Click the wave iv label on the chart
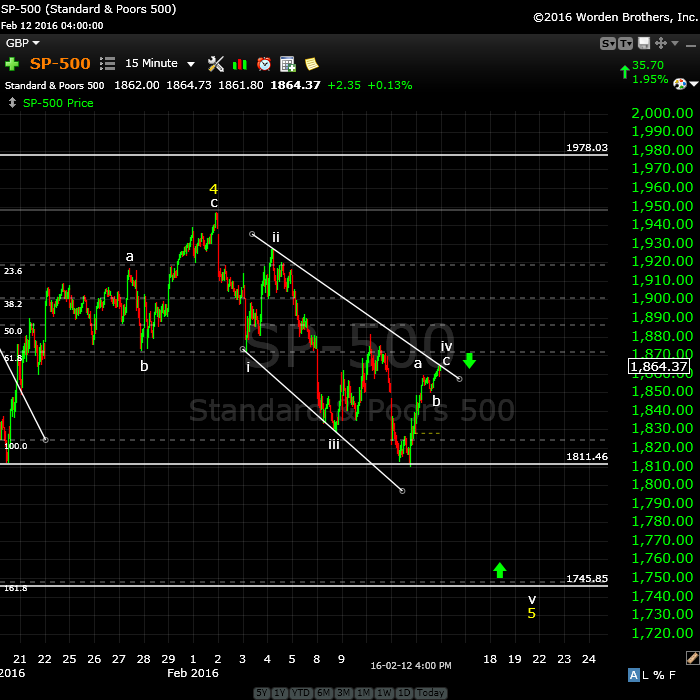This screenshot has width=700, height=700. [446, 346]
